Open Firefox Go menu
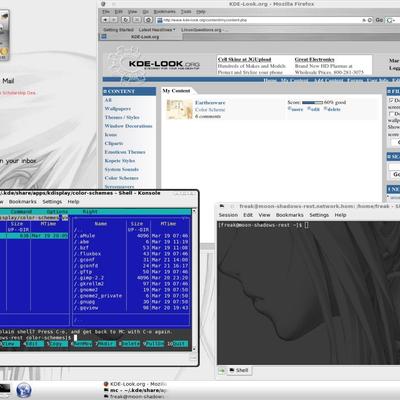Viewport: 400px width, 400px height. point(145,12)
